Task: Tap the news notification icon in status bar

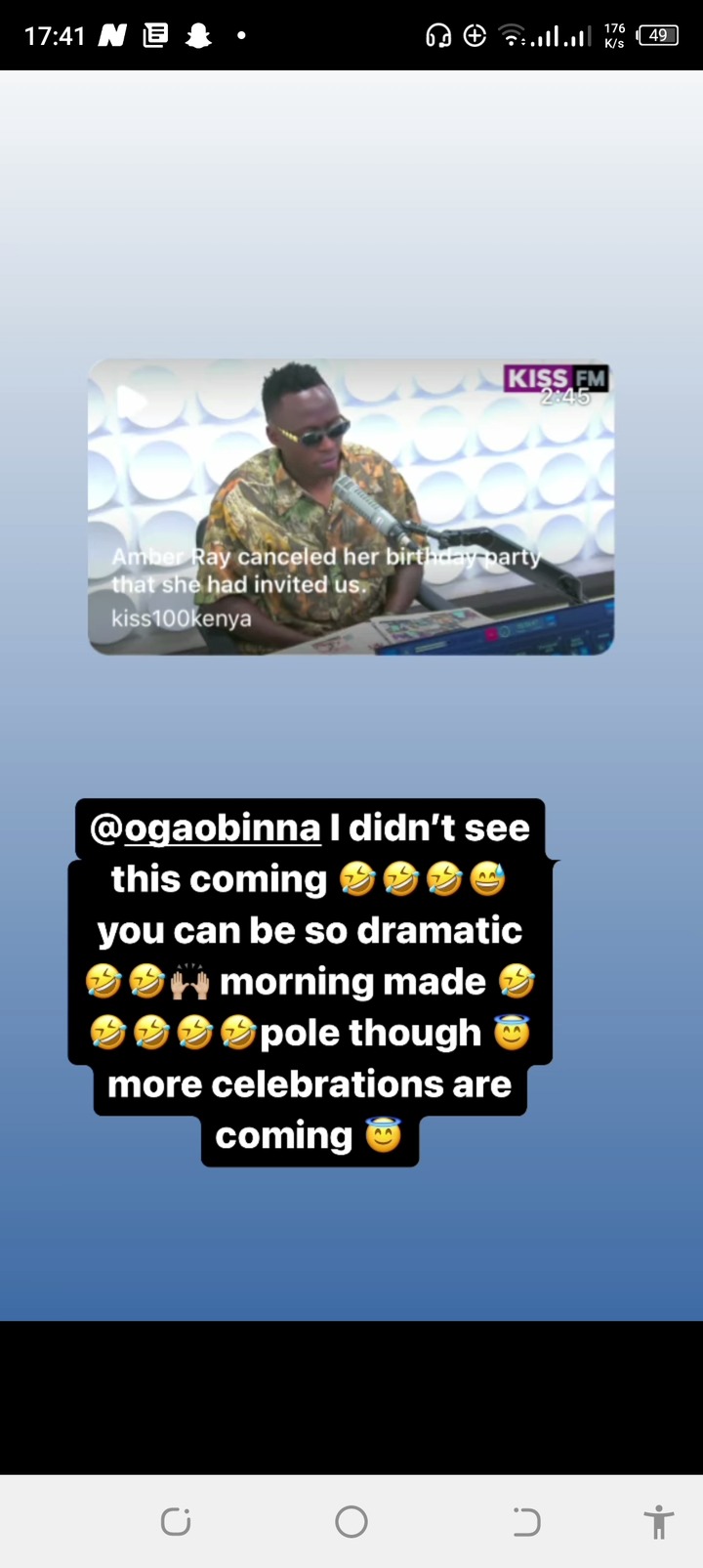Action: click(x=155, y=36)
